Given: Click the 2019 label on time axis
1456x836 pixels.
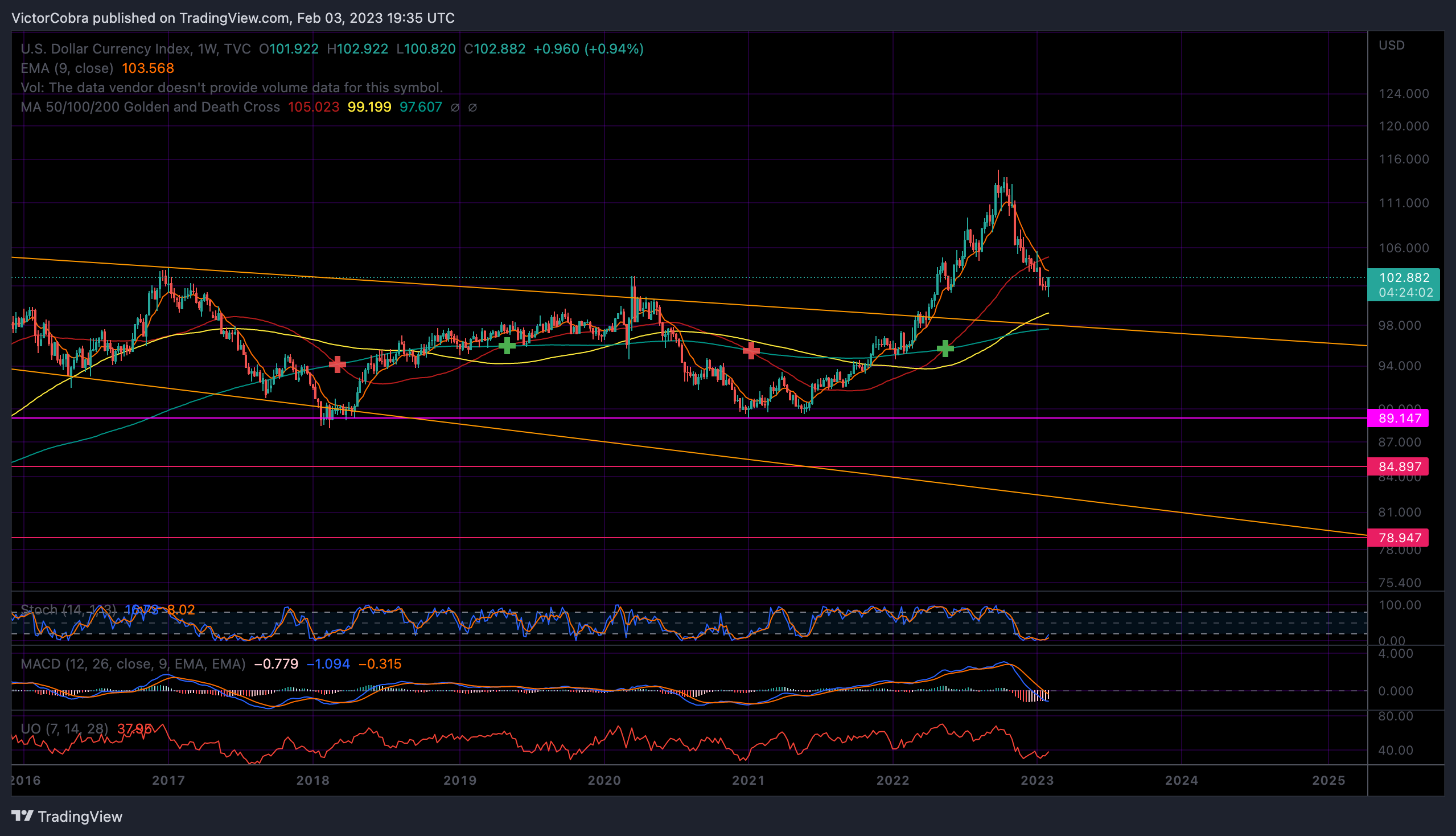Looking at the screenshot, I should (x=460, y=780).
